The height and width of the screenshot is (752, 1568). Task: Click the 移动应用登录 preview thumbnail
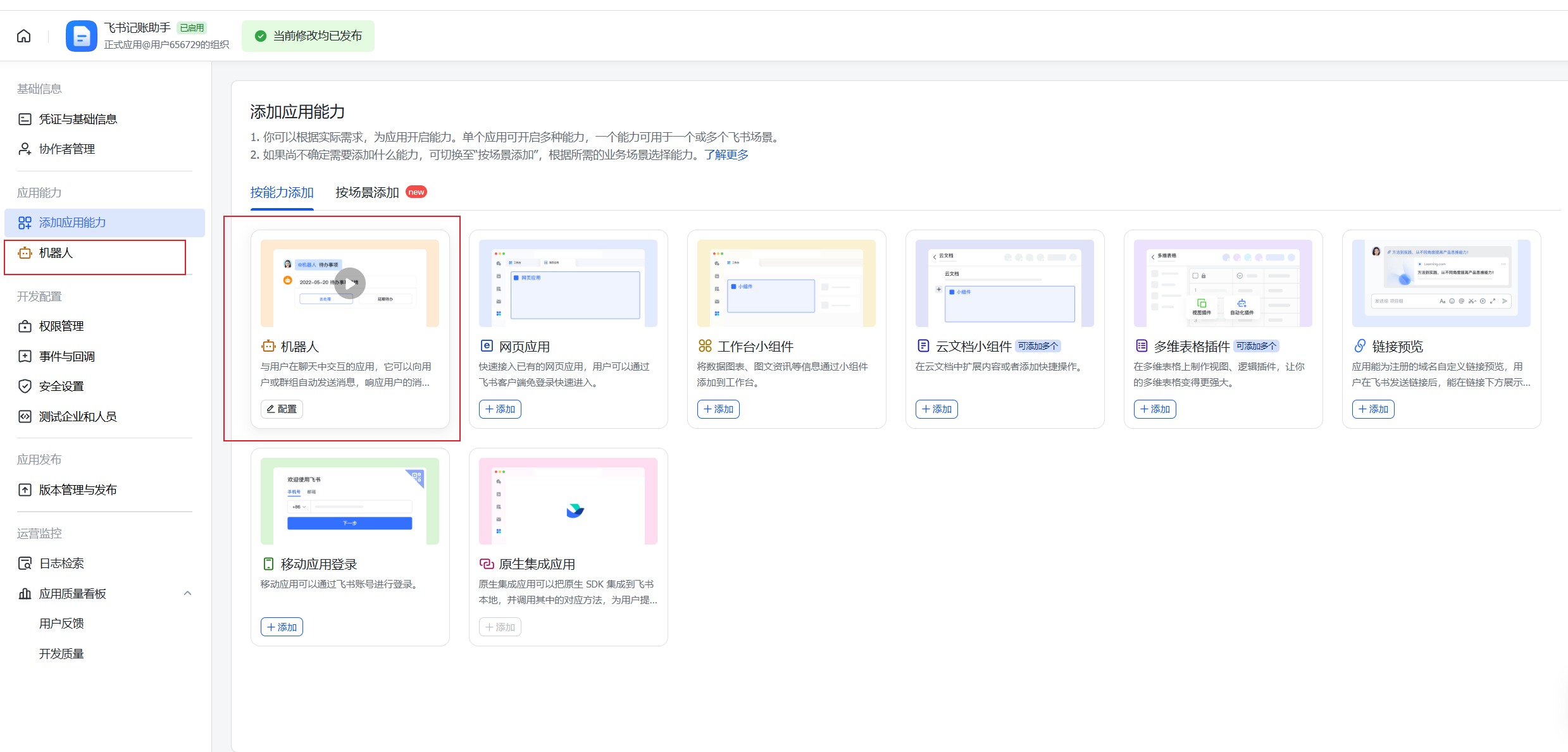(350, 501)
